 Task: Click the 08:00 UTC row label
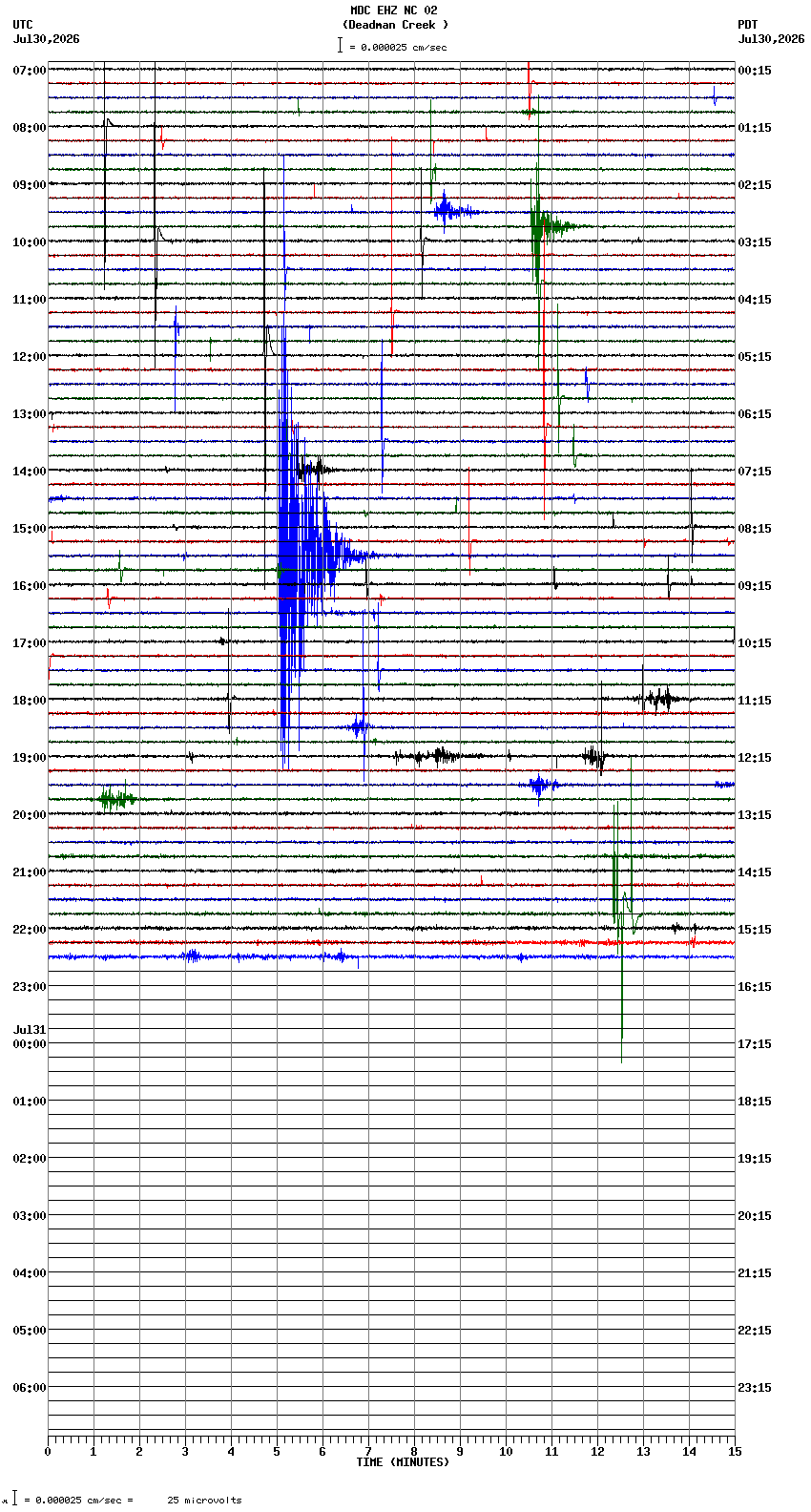coord(30,128)
